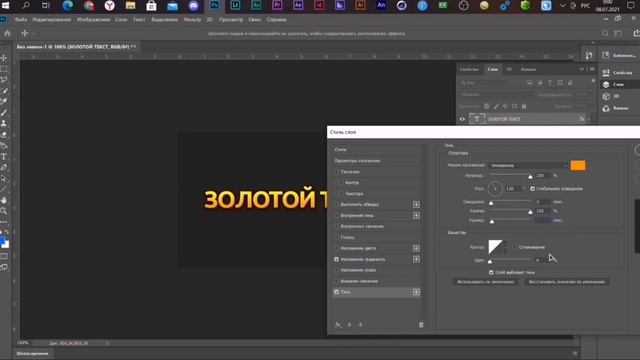640x360 pixels.
Task: Click the shadow Opacity slider track
Action: (509, 176)
